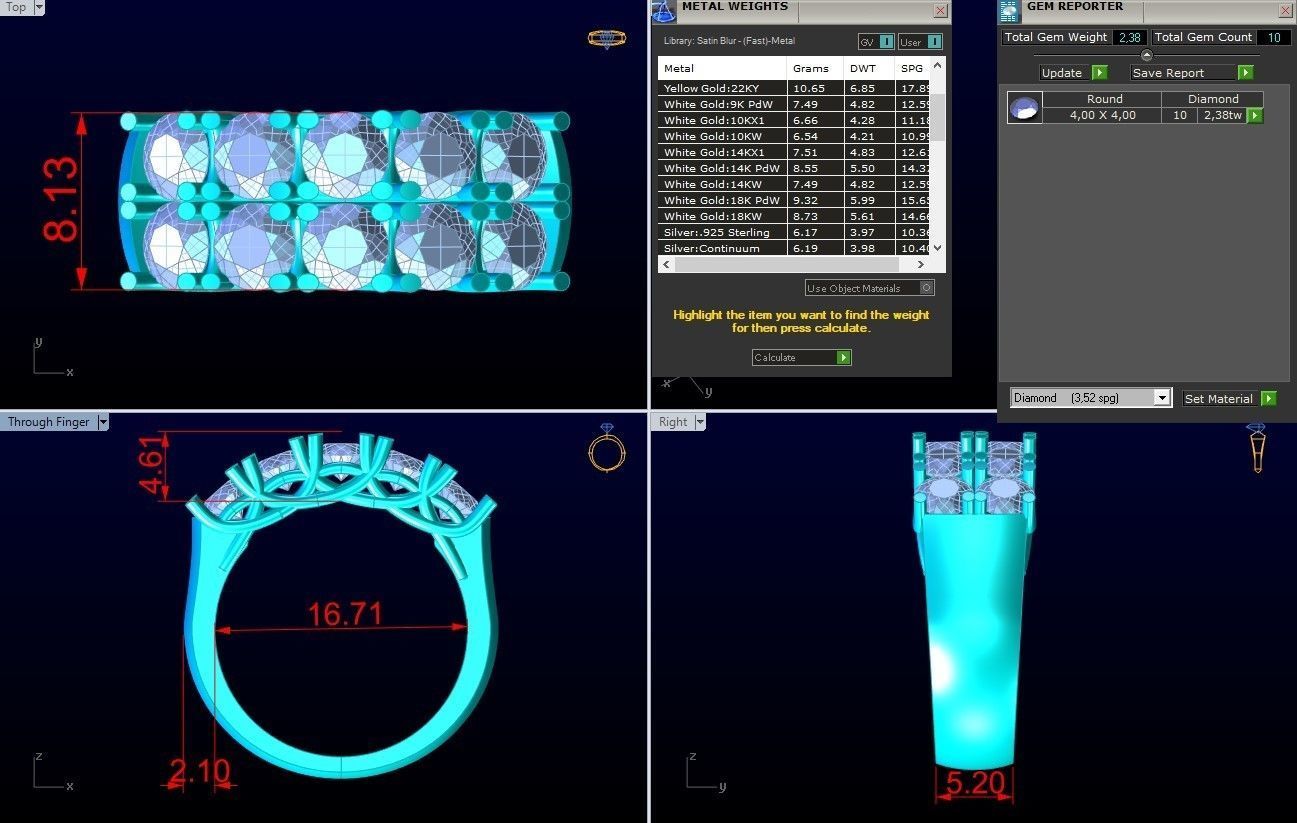Select Yellow Gold:22KY row
1297x823 pixels.
click(794, 88)
